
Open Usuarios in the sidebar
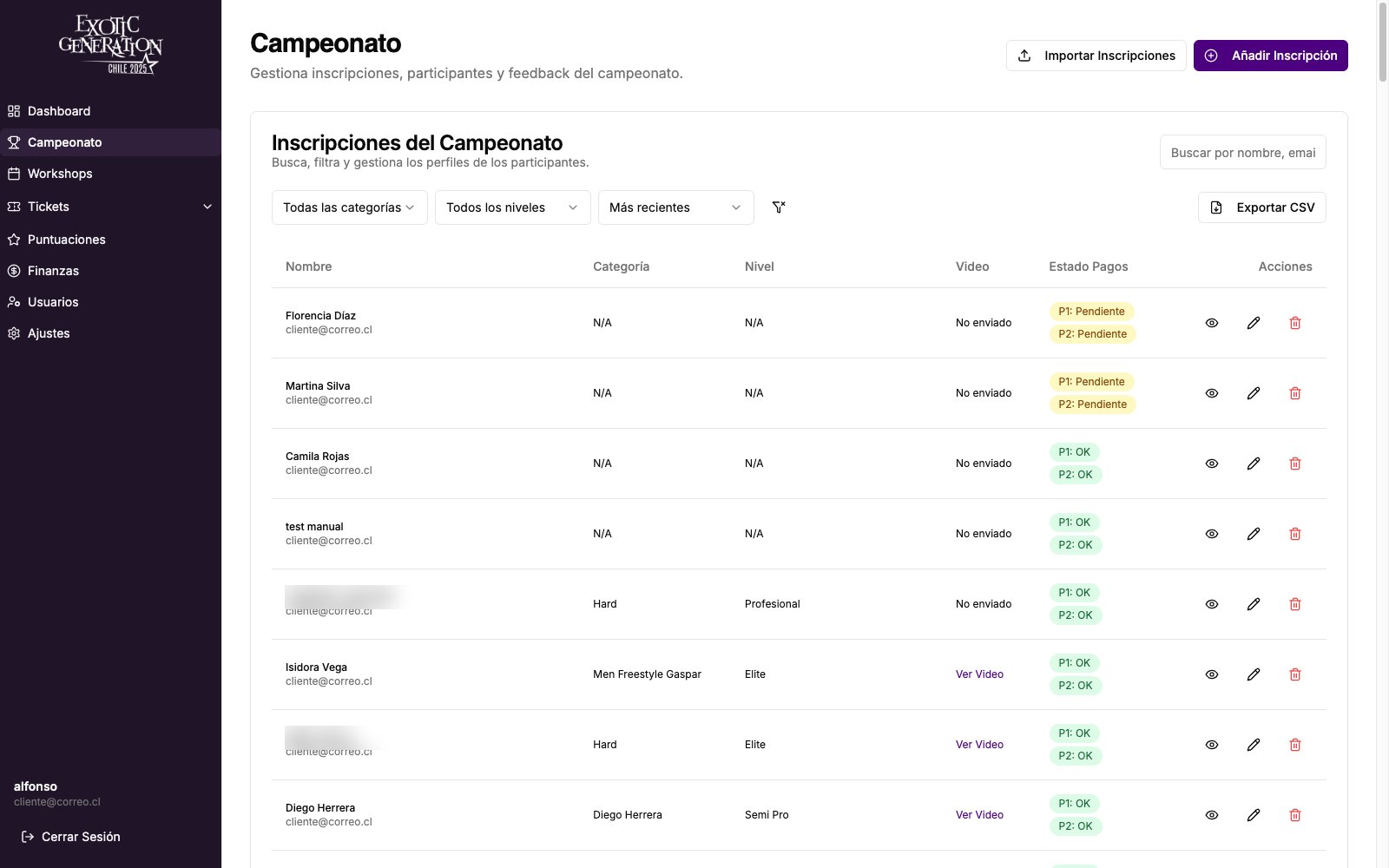coord(110,302)
